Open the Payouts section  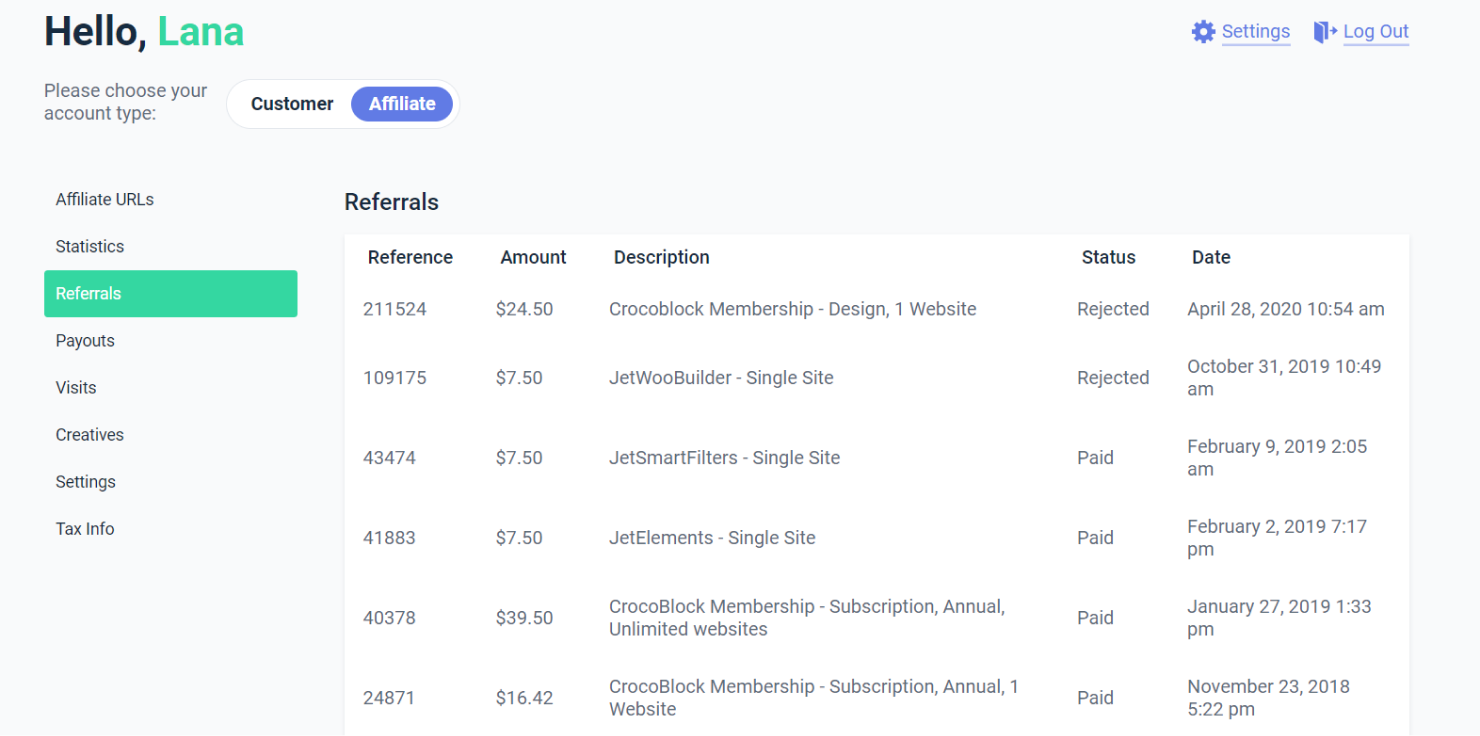85,340
